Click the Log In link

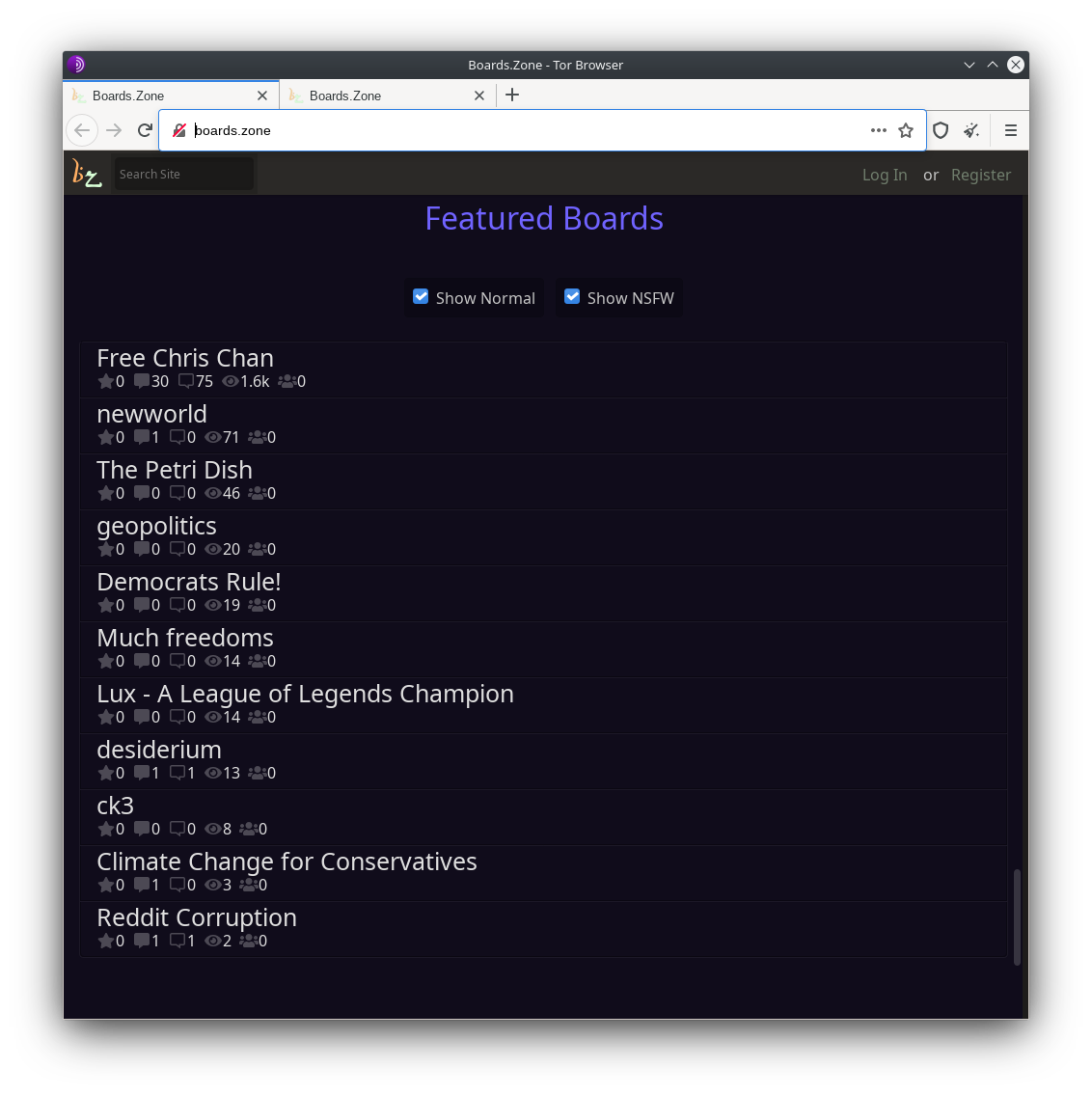click(x=885, y=175)
